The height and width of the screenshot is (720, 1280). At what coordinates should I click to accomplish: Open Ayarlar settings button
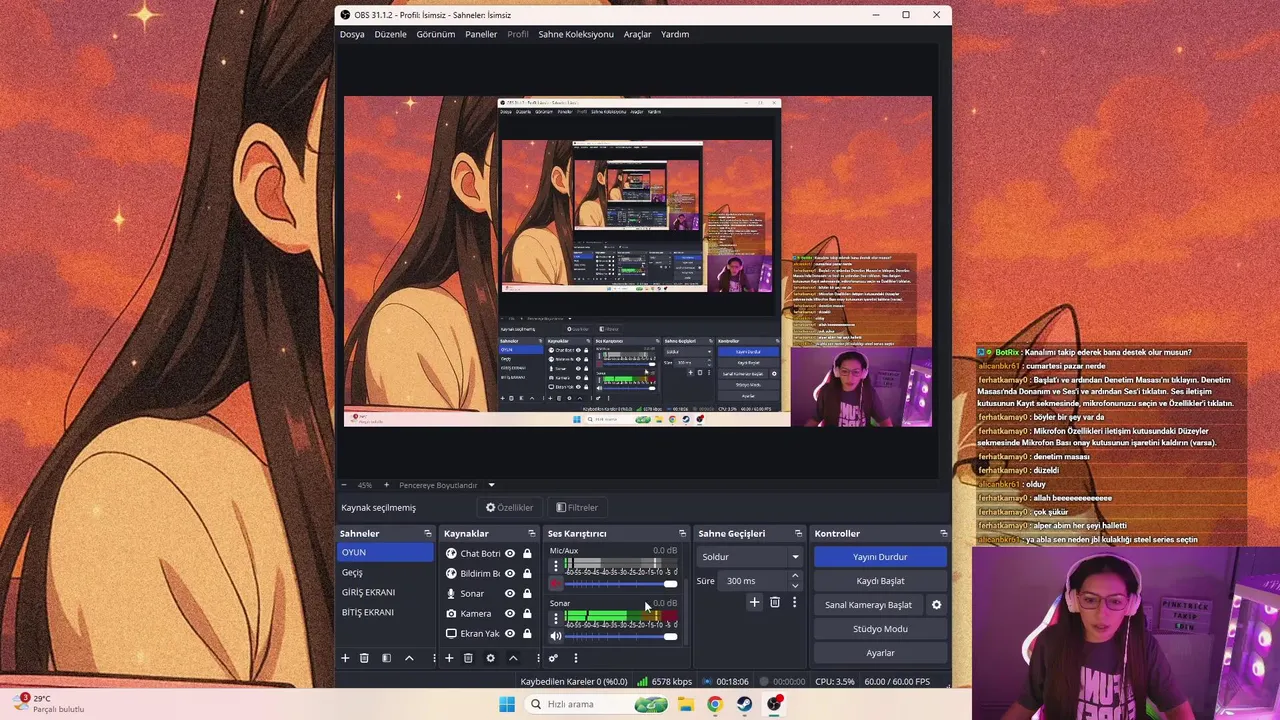tap(880, 653)
